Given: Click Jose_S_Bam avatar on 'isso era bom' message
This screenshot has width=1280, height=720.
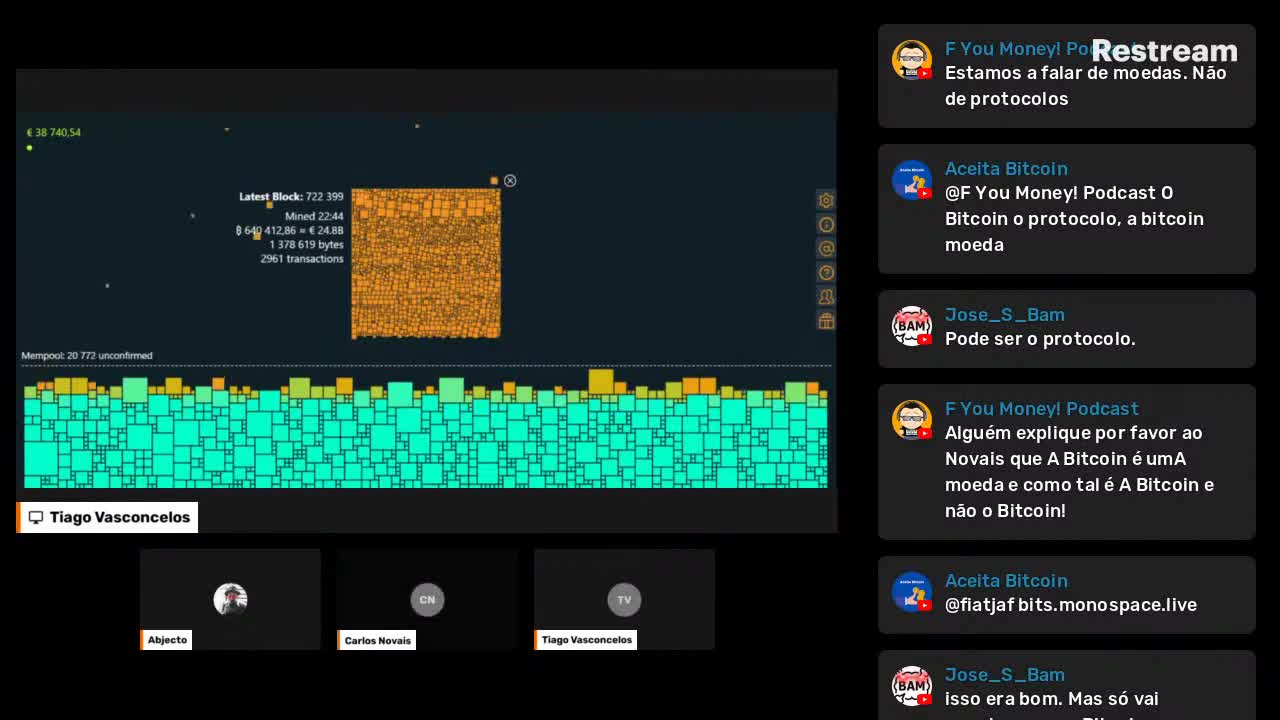Looking at the screenshot, I should click(912, 686).
